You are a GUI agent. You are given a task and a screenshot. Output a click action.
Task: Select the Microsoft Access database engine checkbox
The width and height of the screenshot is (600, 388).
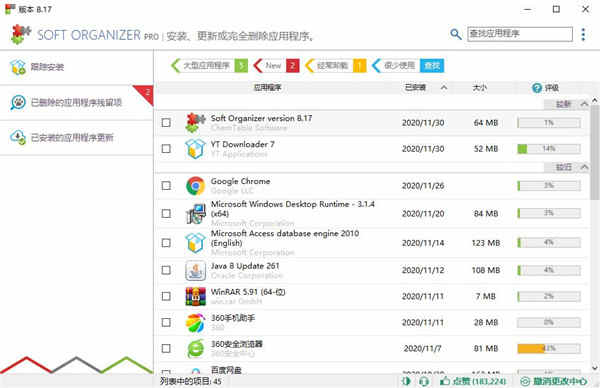[x=166, y=243]
